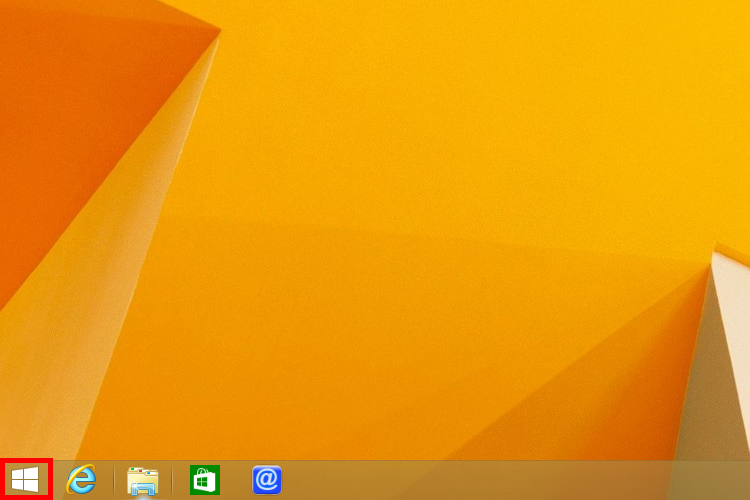This screenshot has width=750, height=500.
Task: Open the @ mail application
Action: pyautogui.click(x=266, y=480)
